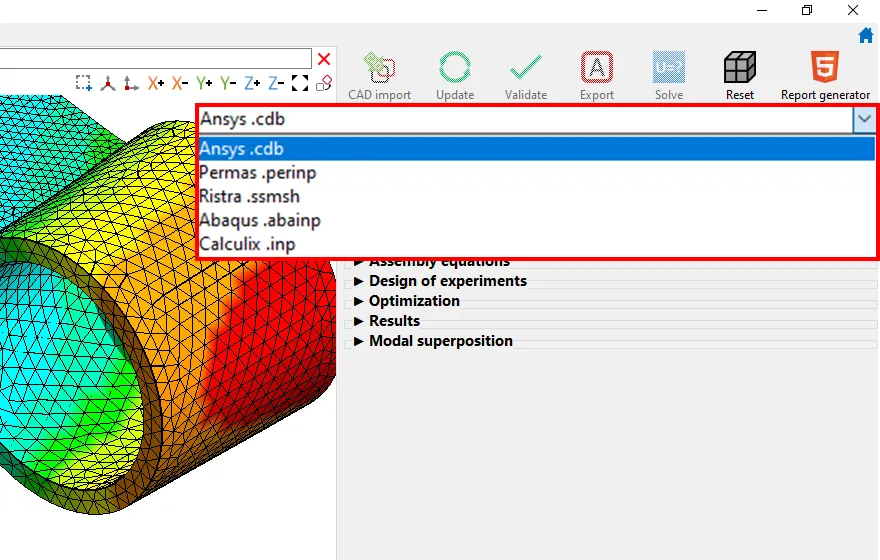This screenshot has height=560, width=880.
Task: Select Permas .perinp from the list
Action: pyautogui.click(x=258, y=173)
